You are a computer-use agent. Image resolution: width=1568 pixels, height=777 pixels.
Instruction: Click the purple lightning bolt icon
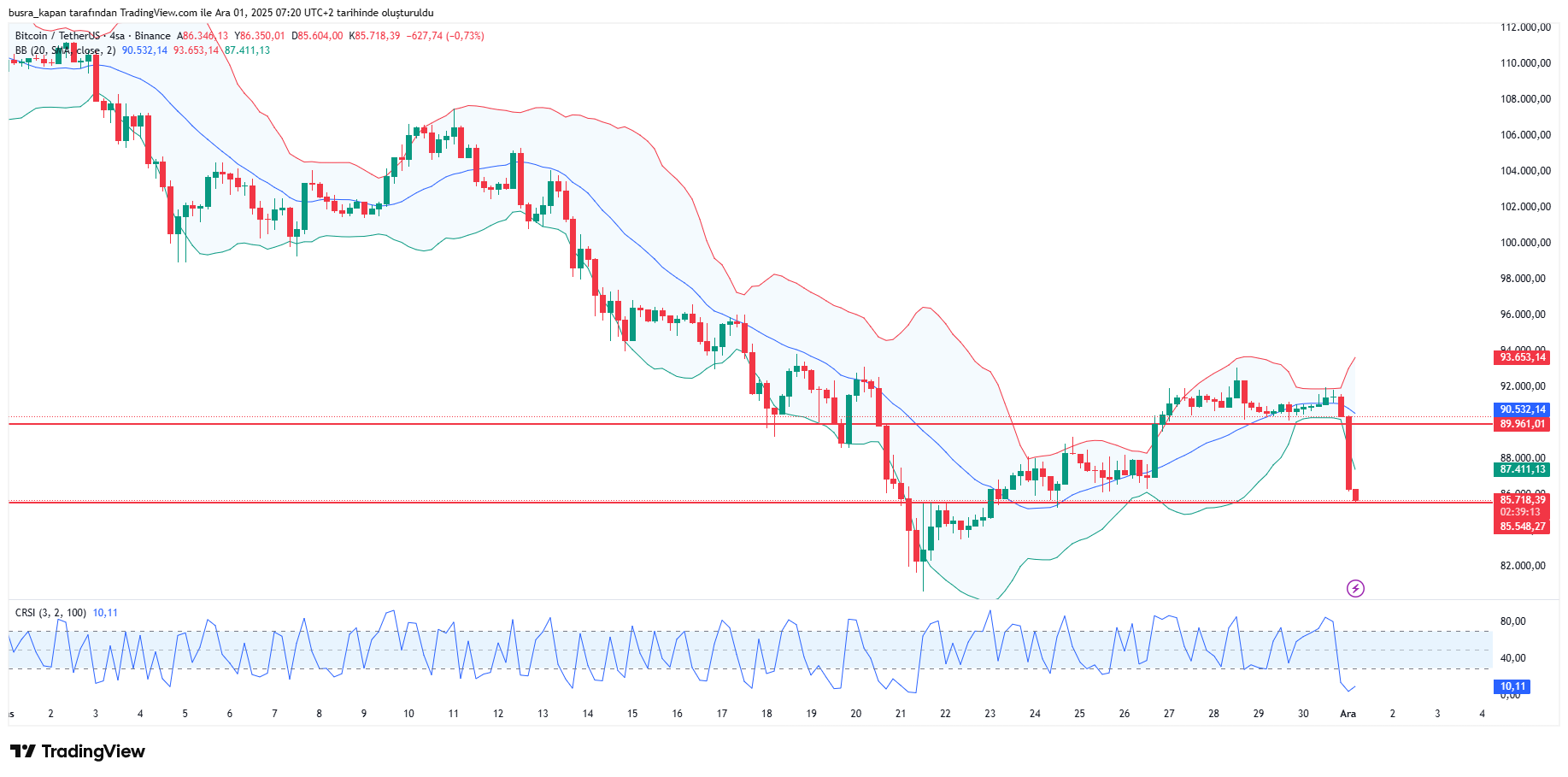click(x=1355, y=588)
